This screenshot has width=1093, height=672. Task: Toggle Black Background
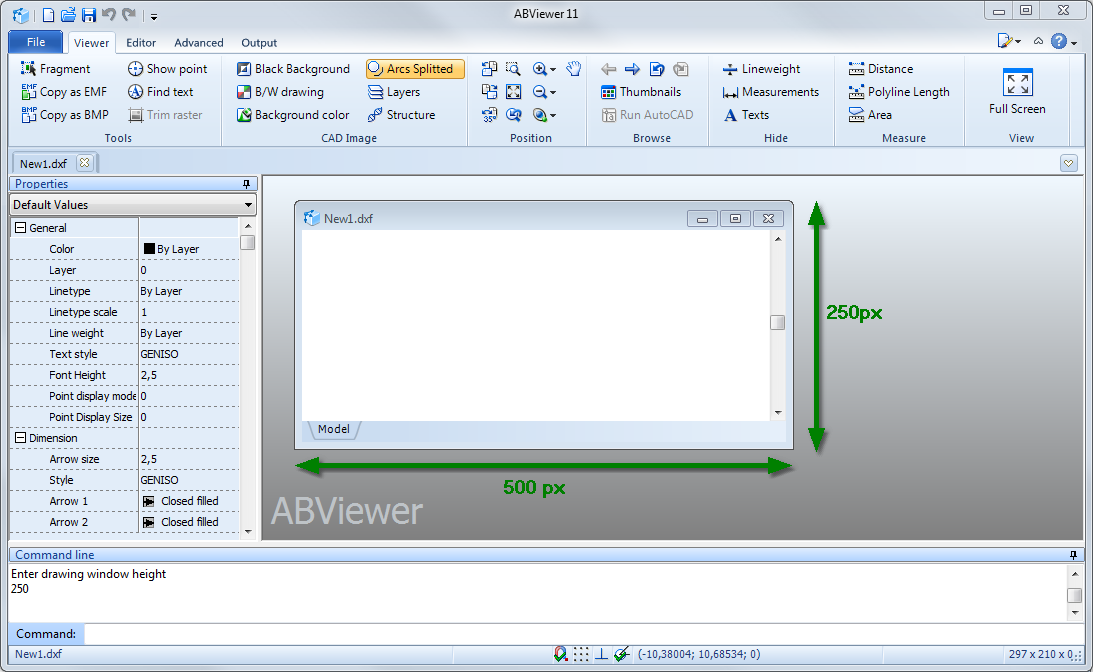[293, 68]
